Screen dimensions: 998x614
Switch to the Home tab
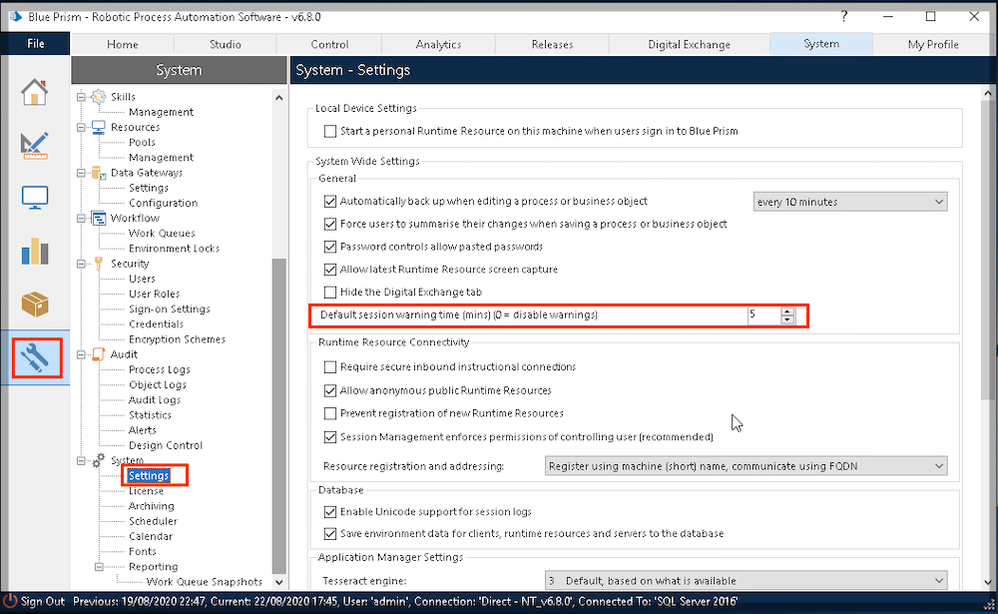[x=122, y=45]
